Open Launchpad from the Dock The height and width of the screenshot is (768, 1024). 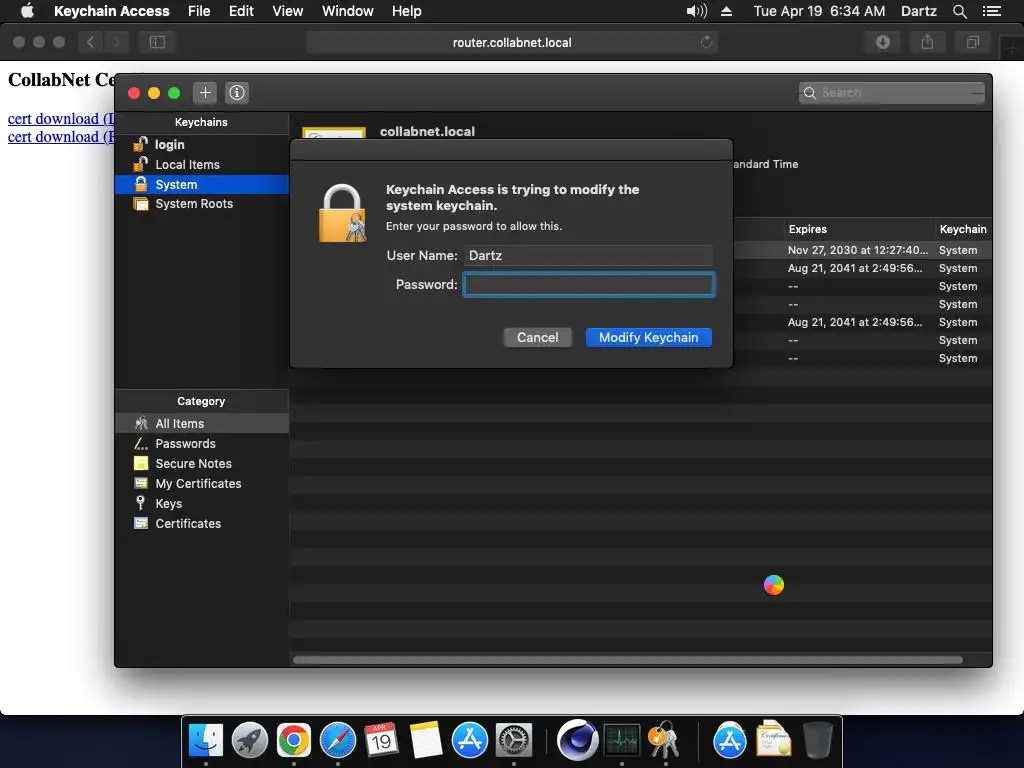249,741
